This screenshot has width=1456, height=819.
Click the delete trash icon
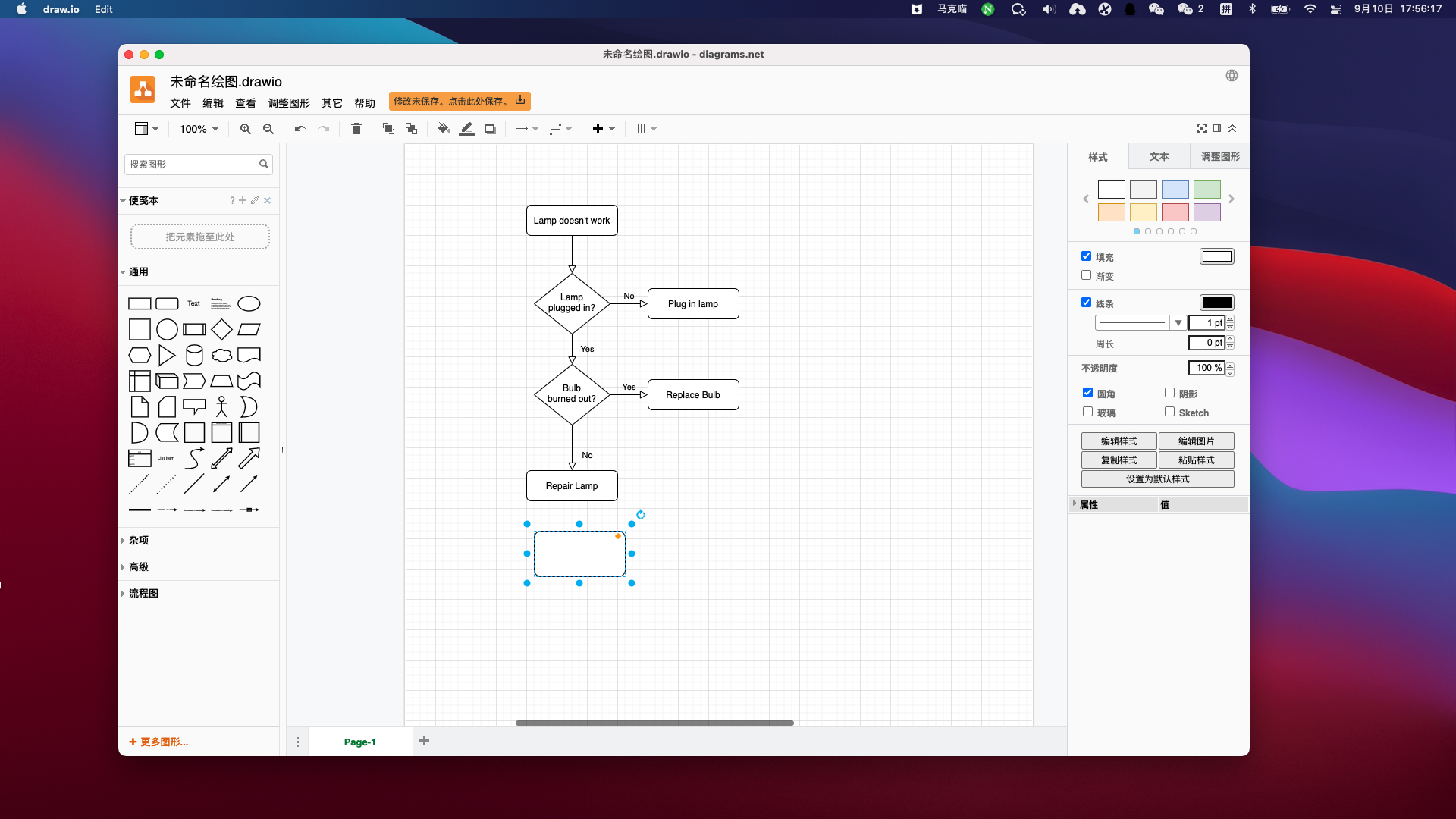(x=356, y=129)
